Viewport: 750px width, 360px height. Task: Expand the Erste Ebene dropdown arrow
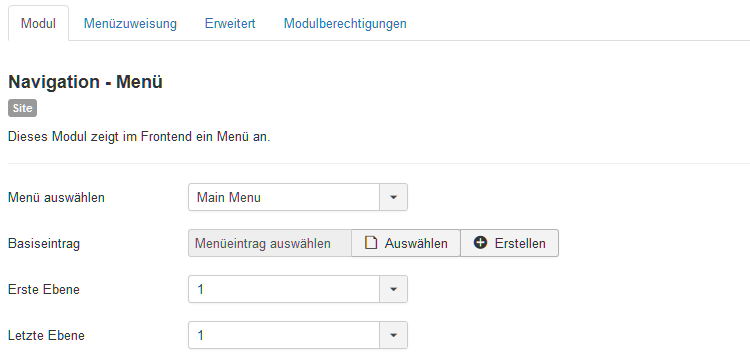393,289
